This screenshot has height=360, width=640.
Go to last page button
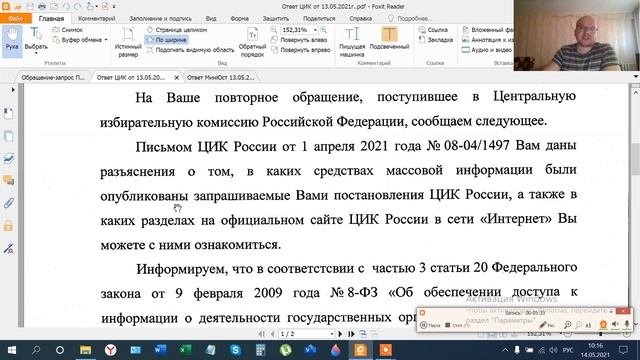(x=351, y=334)
